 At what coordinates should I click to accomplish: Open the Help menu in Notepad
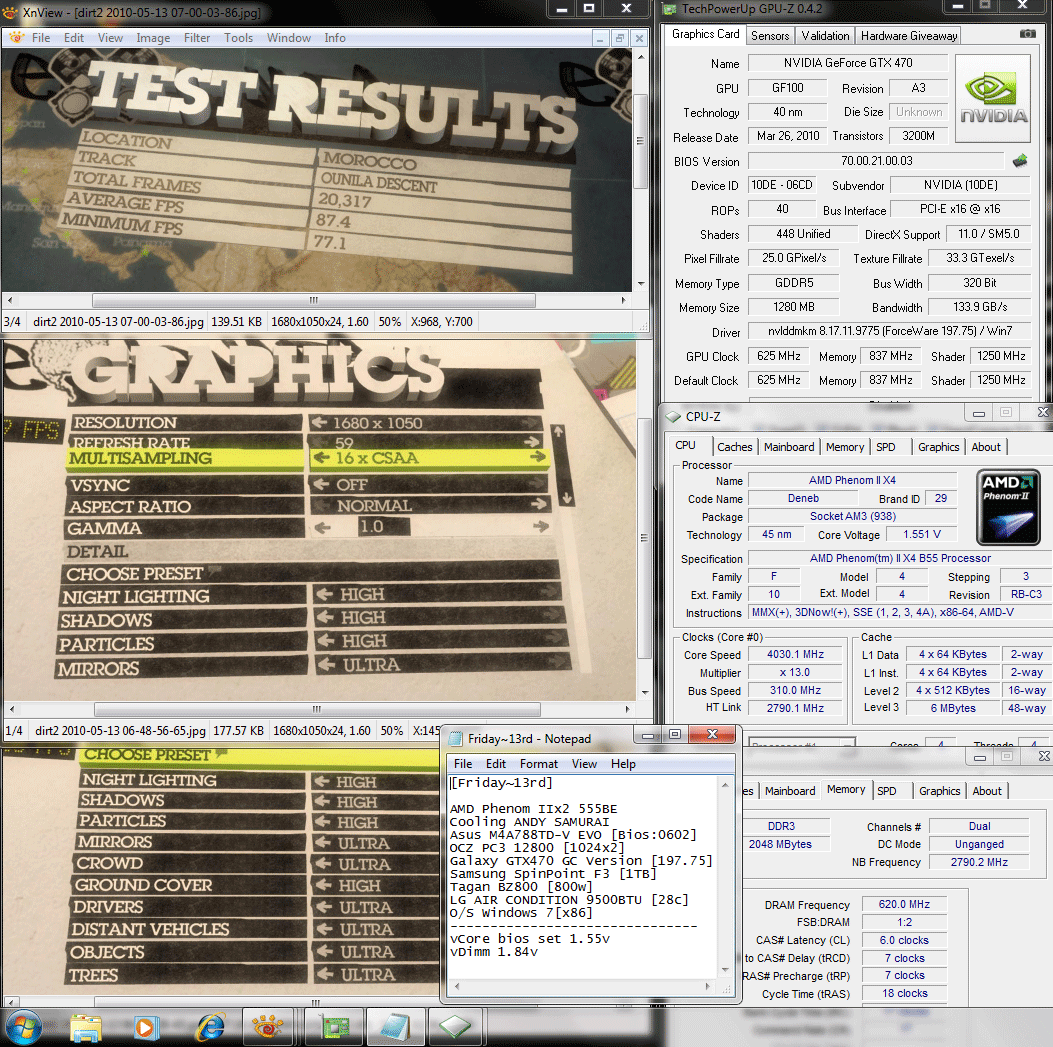pos(623,764)
